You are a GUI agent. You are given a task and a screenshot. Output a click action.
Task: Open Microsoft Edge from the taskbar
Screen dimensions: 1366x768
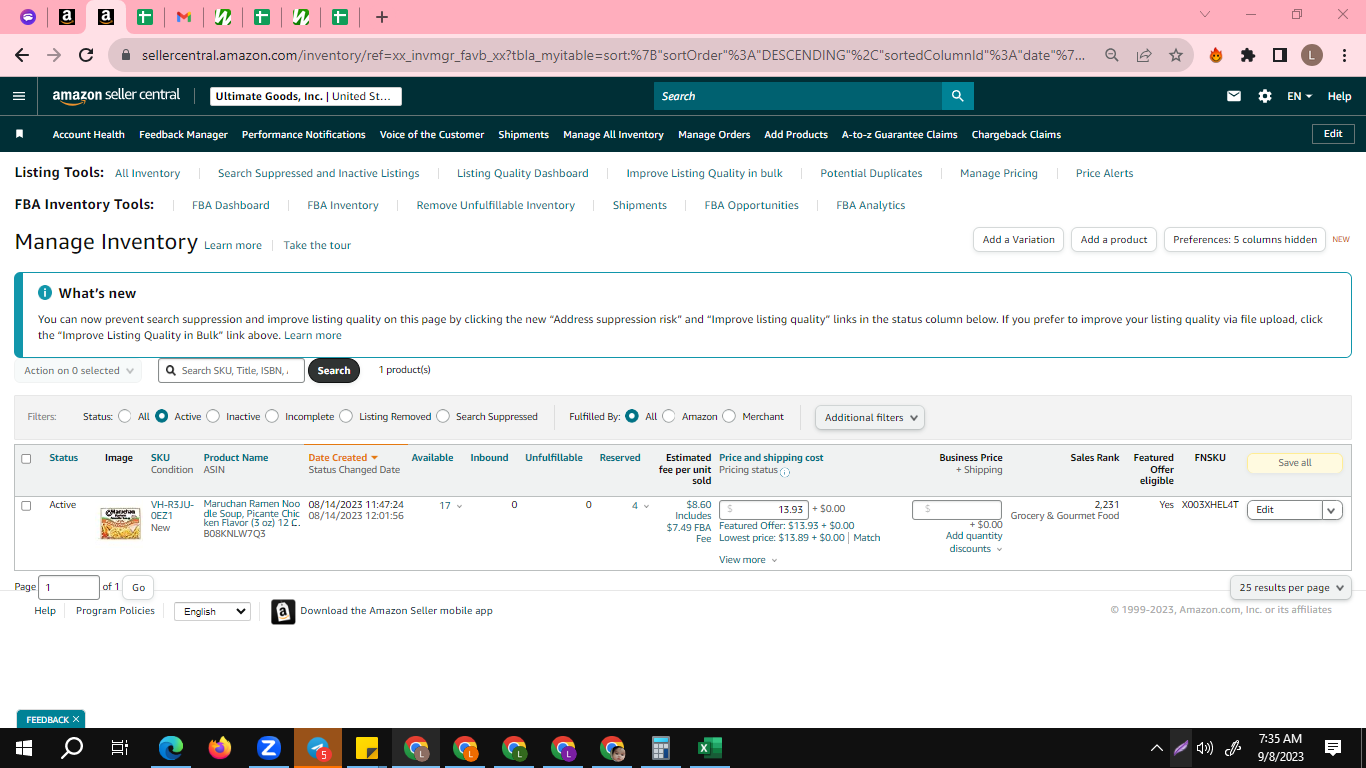tap(171, 748)
